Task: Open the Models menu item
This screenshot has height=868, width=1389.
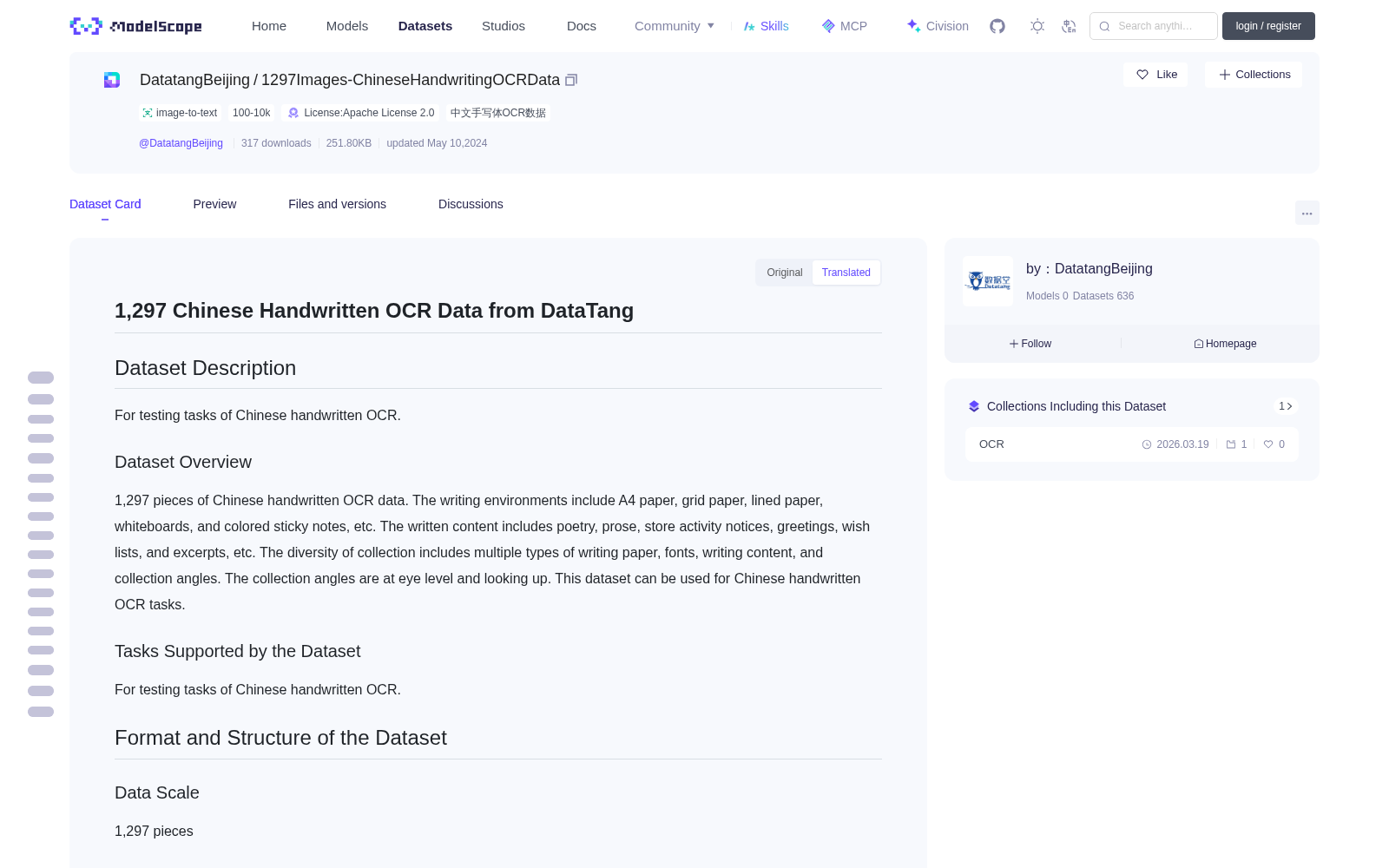Action: 347,26
